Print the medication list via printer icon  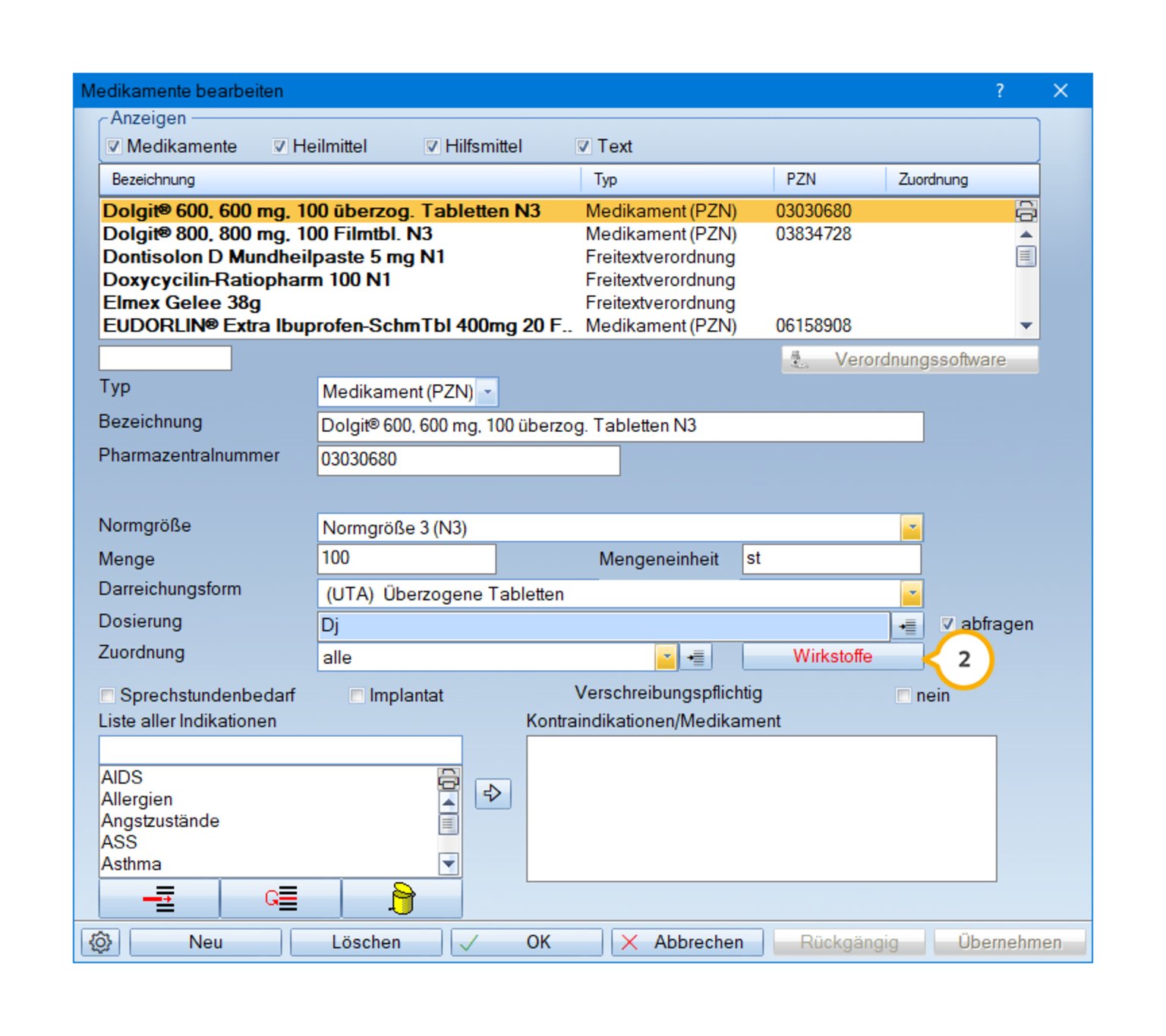tap(1026, 210)
